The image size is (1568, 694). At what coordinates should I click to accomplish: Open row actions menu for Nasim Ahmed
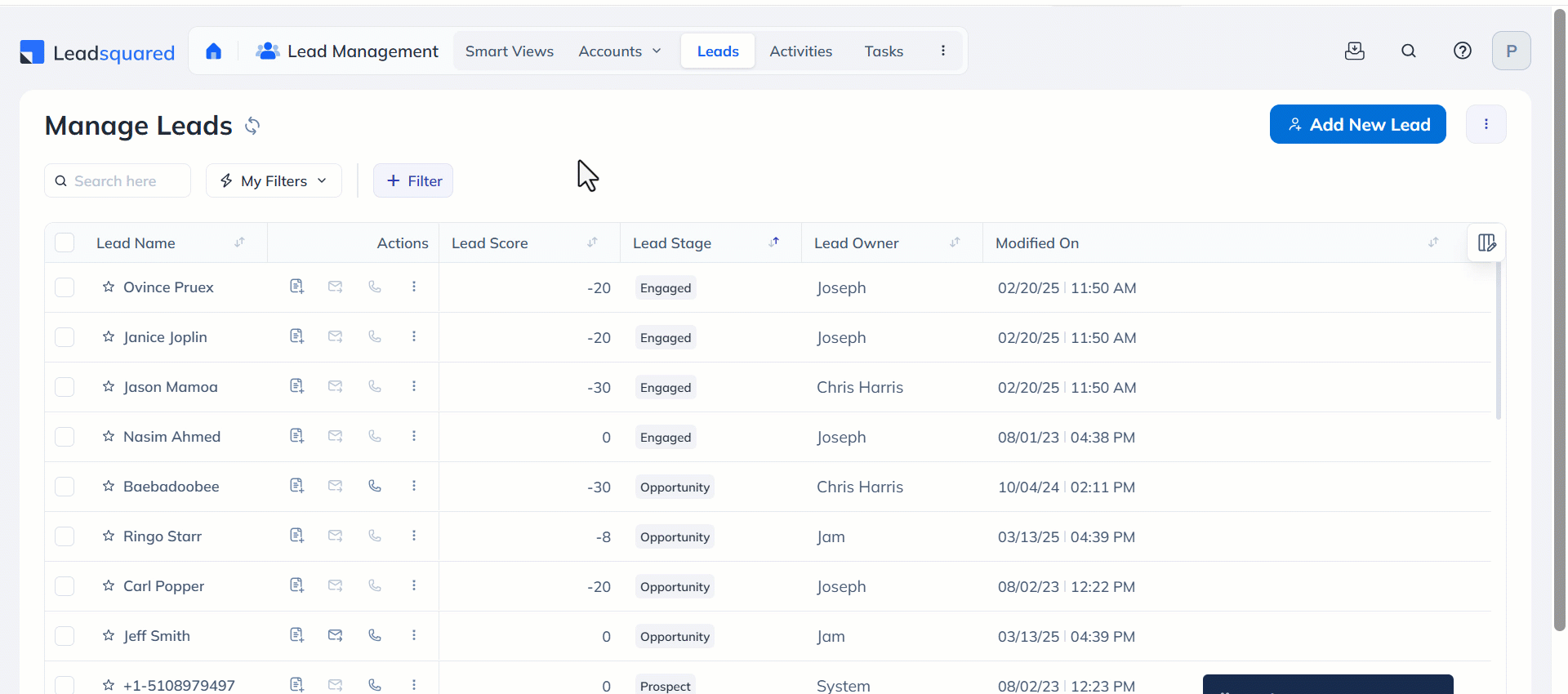(414, 436)
